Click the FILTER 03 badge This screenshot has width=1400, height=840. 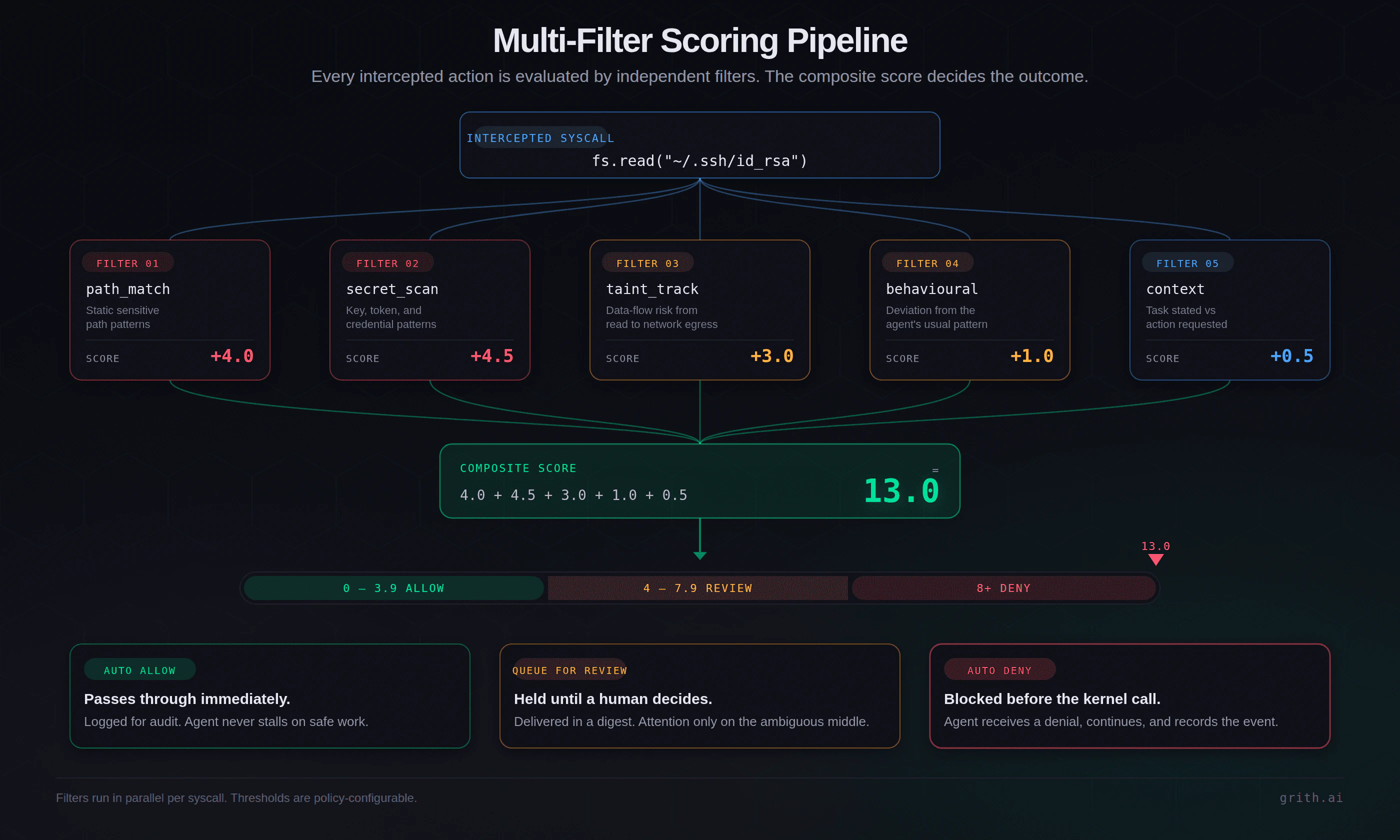point(647,263)
